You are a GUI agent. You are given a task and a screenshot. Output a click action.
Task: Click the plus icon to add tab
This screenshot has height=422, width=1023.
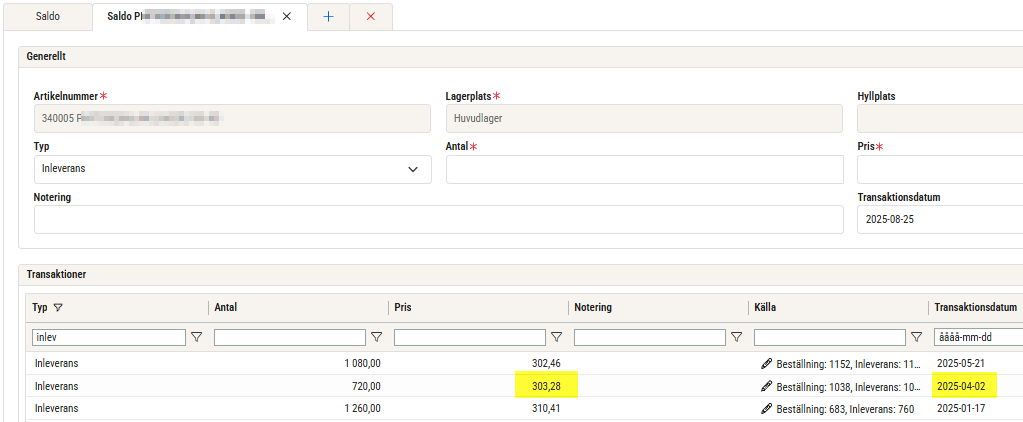[x=328, y=17]
